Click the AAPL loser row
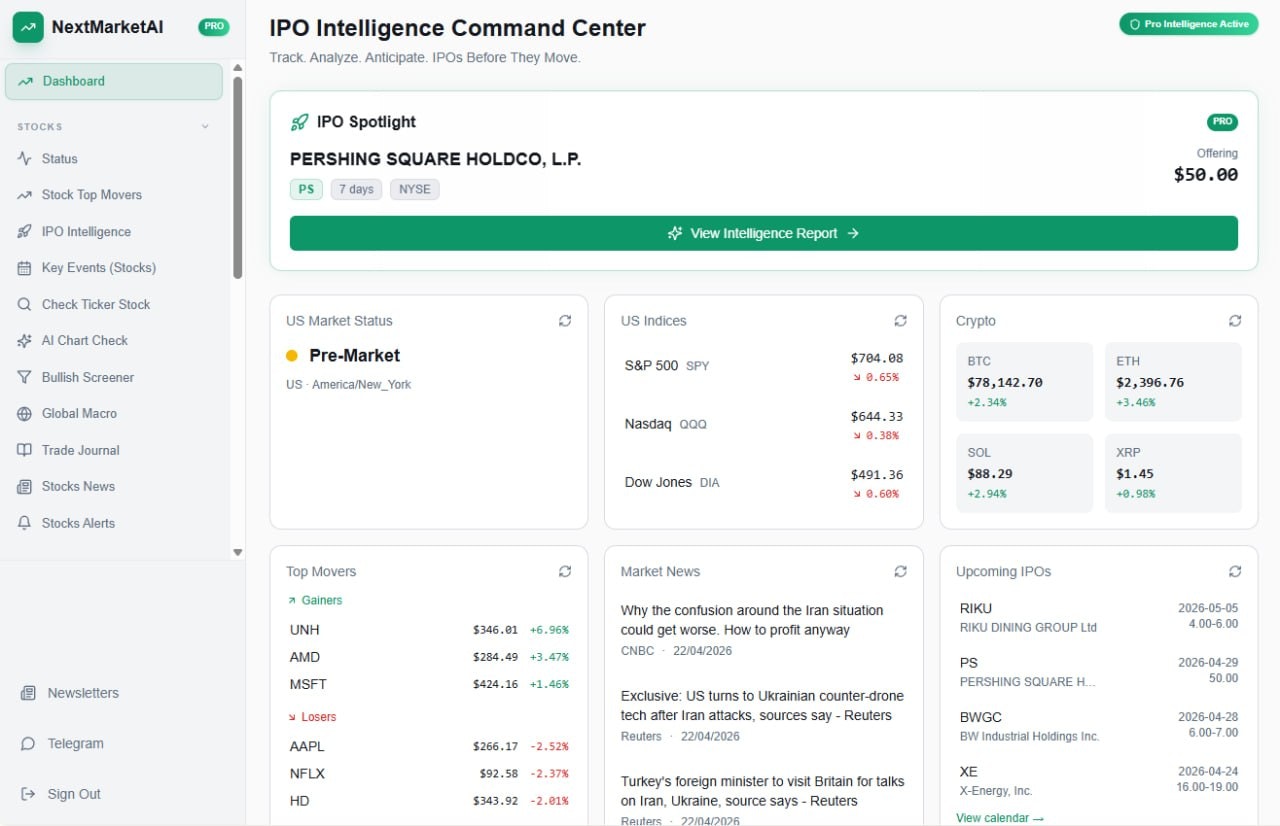The width and height of the screenshot is (1280, 826). click(429, 746)
